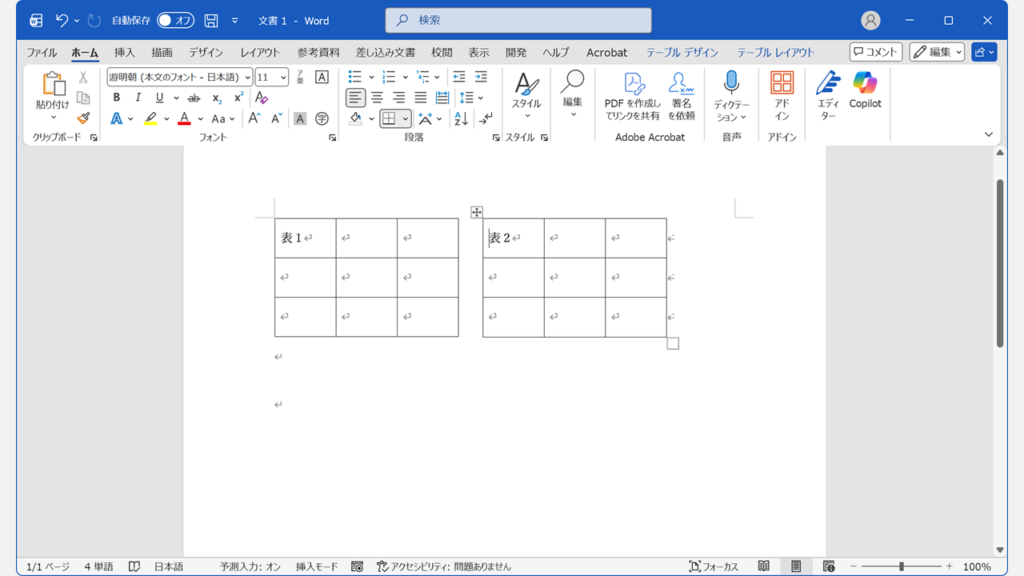Viewport: 1024px width, 576px height.
Task: Open the Borders dropdown arrow
Action: [406, 119]
